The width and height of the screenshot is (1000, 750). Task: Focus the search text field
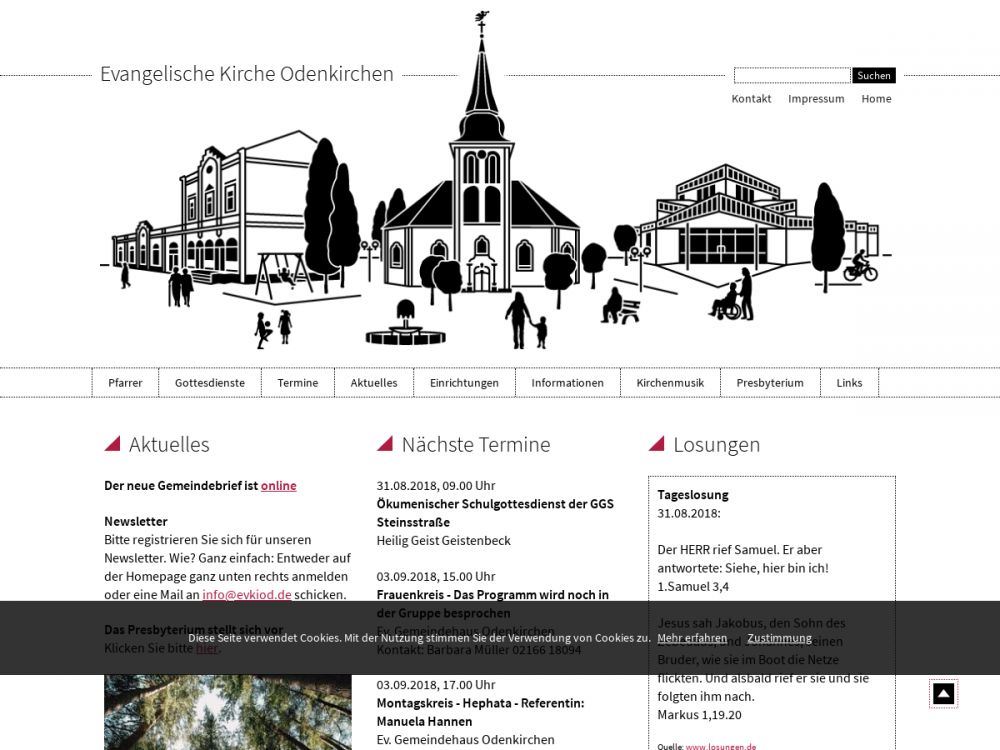click(x=792, y=76)
